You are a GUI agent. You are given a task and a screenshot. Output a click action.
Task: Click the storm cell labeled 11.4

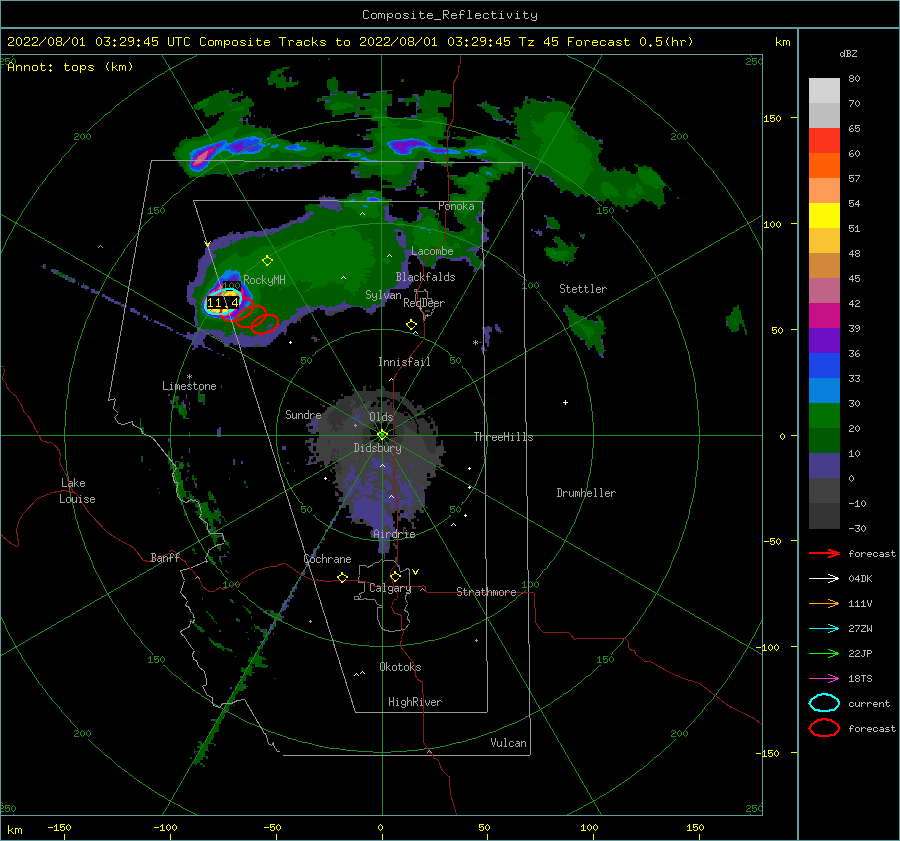[223, 303]
